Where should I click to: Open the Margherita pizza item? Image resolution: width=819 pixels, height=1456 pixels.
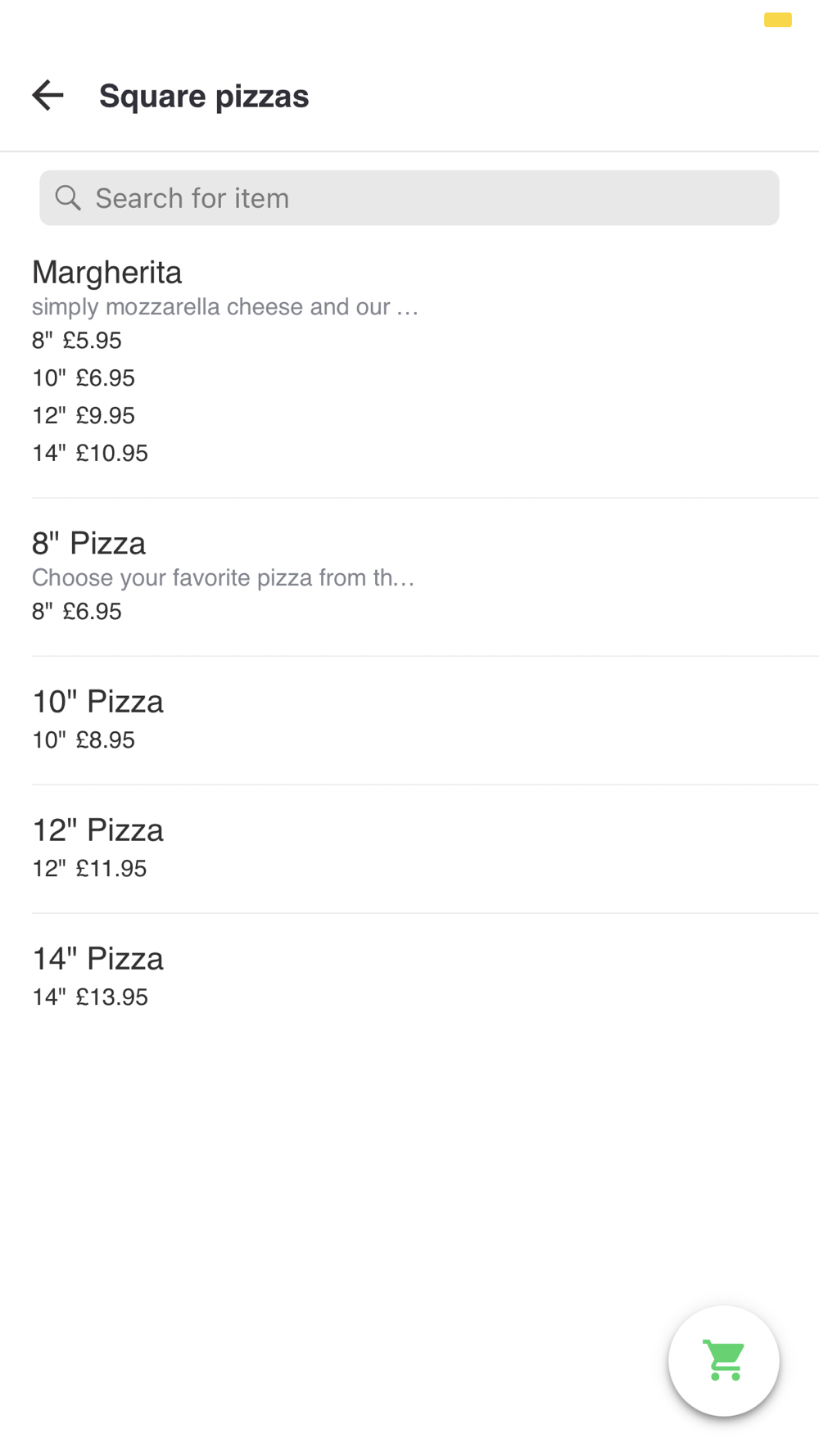[x=107, y=272]
